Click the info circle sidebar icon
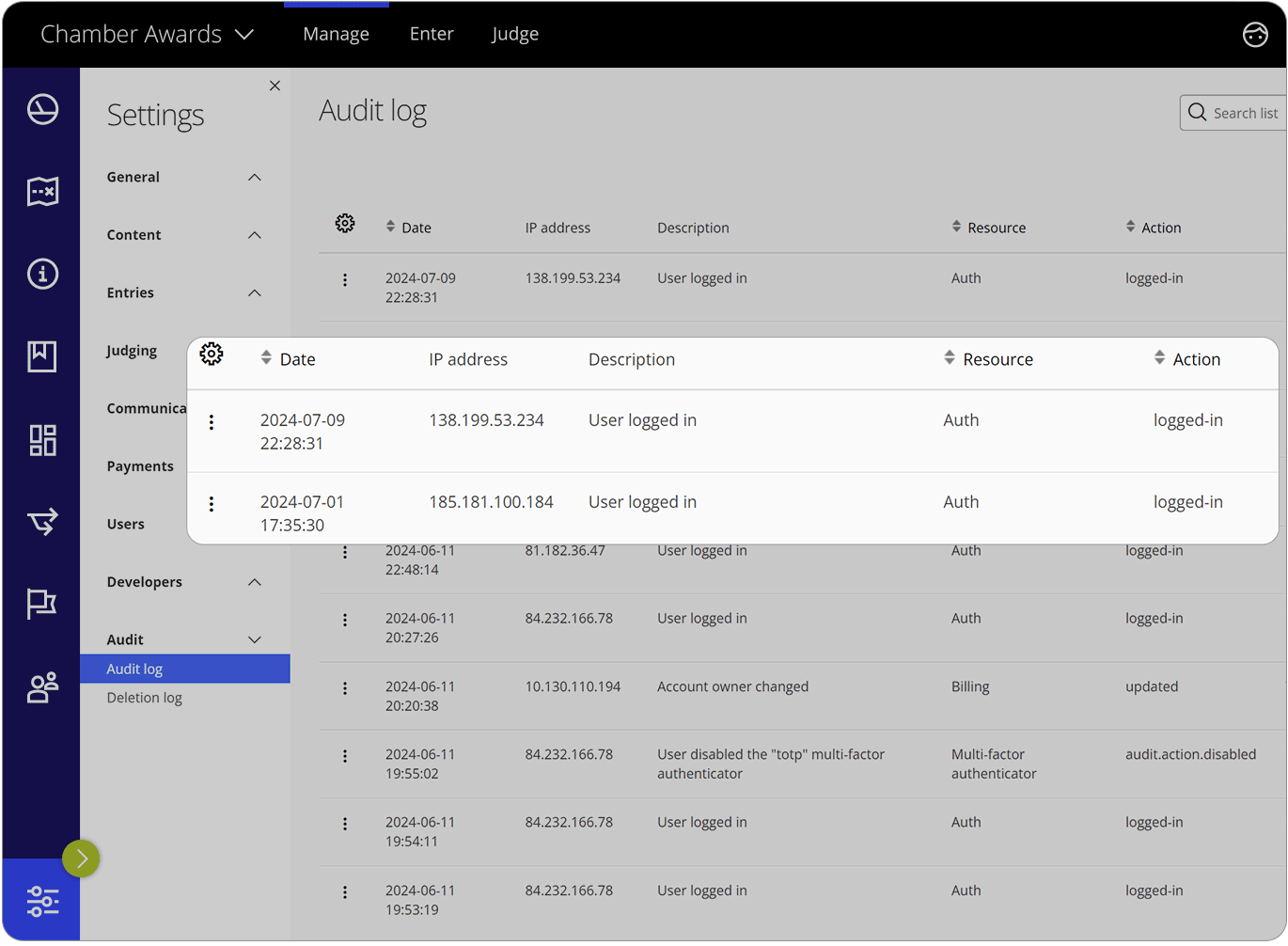 pos(42,274)
